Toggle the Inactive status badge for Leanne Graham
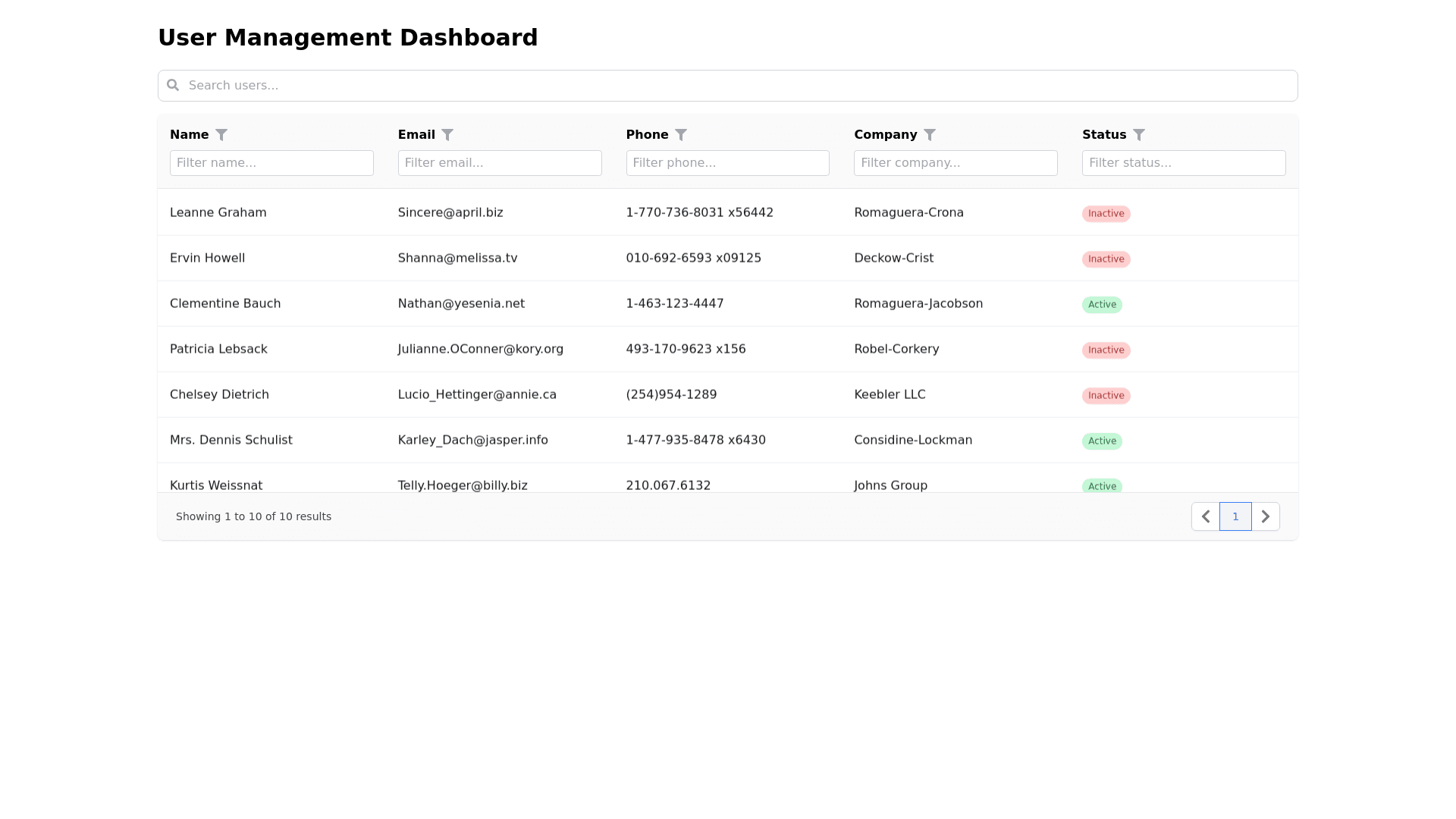The image size is (1456, 819). tap(1106, 213)
